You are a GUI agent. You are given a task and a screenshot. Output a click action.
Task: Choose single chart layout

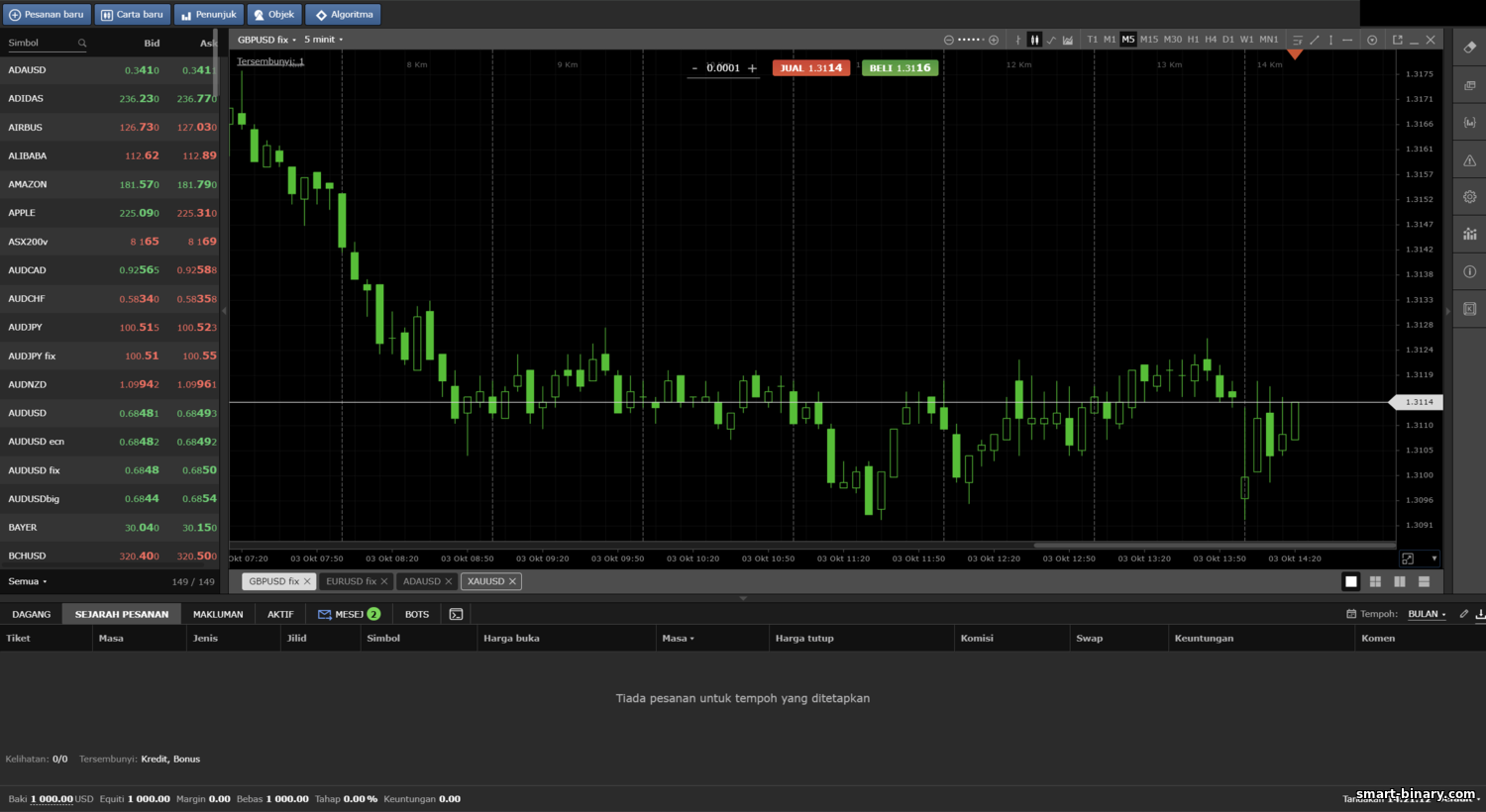click(x=1350, y=581)
